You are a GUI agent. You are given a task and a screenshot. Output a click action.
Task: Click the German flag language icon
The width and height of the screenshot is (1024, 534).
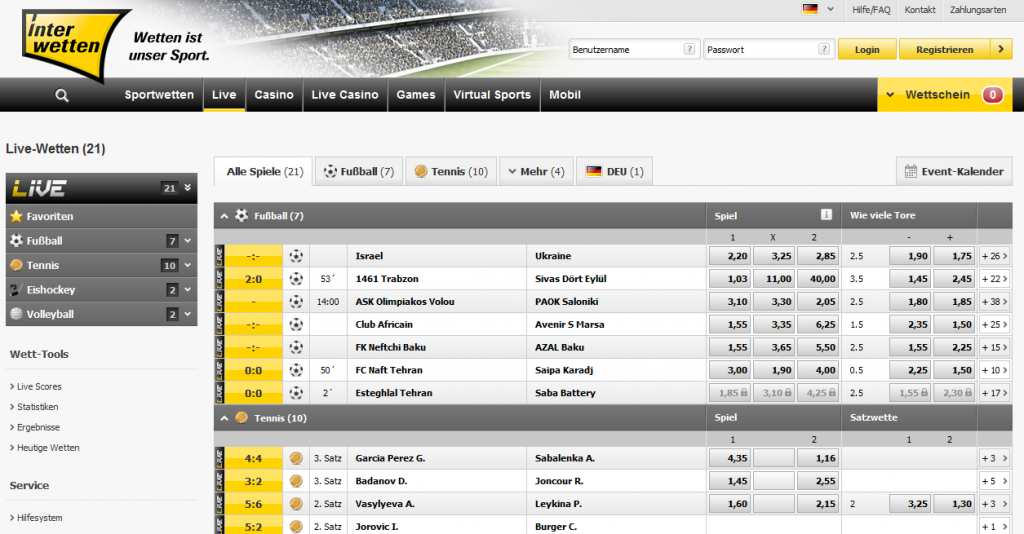[x=810, y=9]
